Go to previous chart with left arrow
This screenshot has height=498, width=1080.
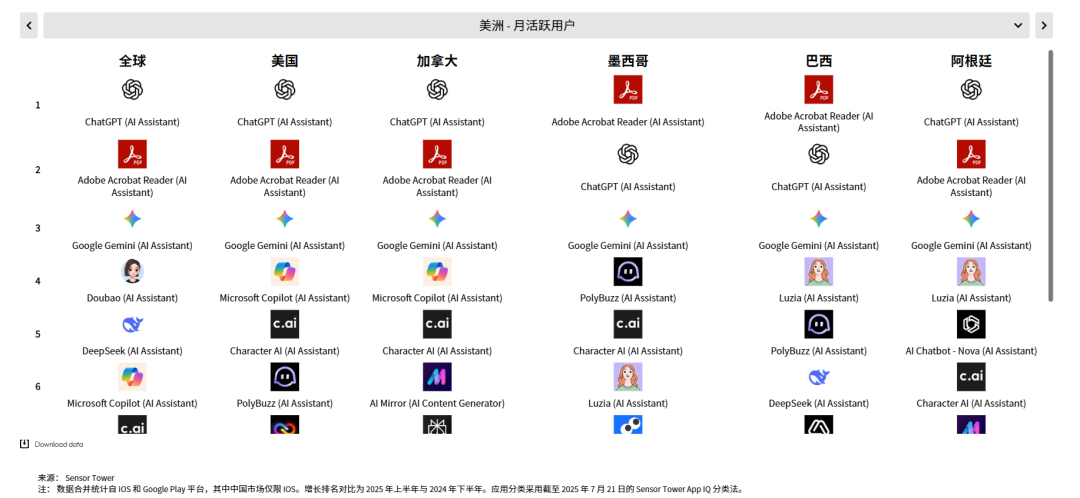[x=29, y=25]
